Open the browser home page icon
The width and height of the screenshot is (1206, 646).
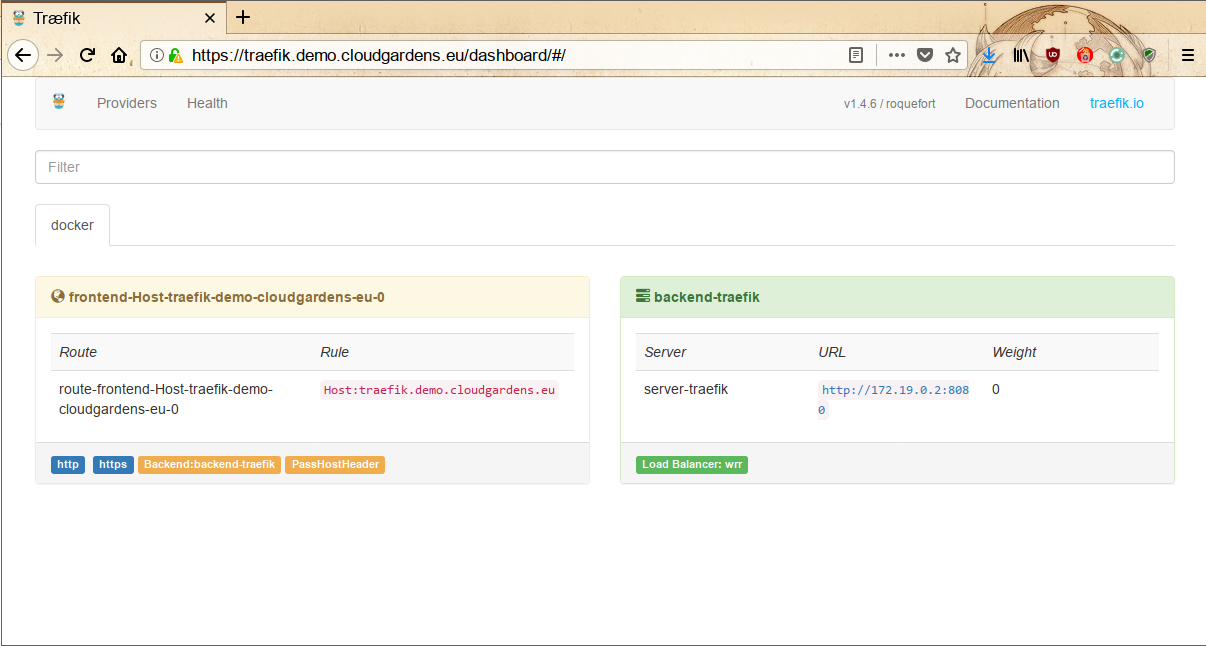119,55
